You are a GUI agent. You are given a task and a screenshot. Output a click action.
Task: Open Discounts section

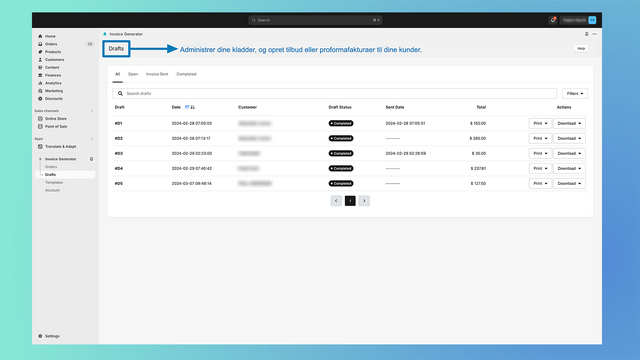pyautogui.click(x=53, y=98)
